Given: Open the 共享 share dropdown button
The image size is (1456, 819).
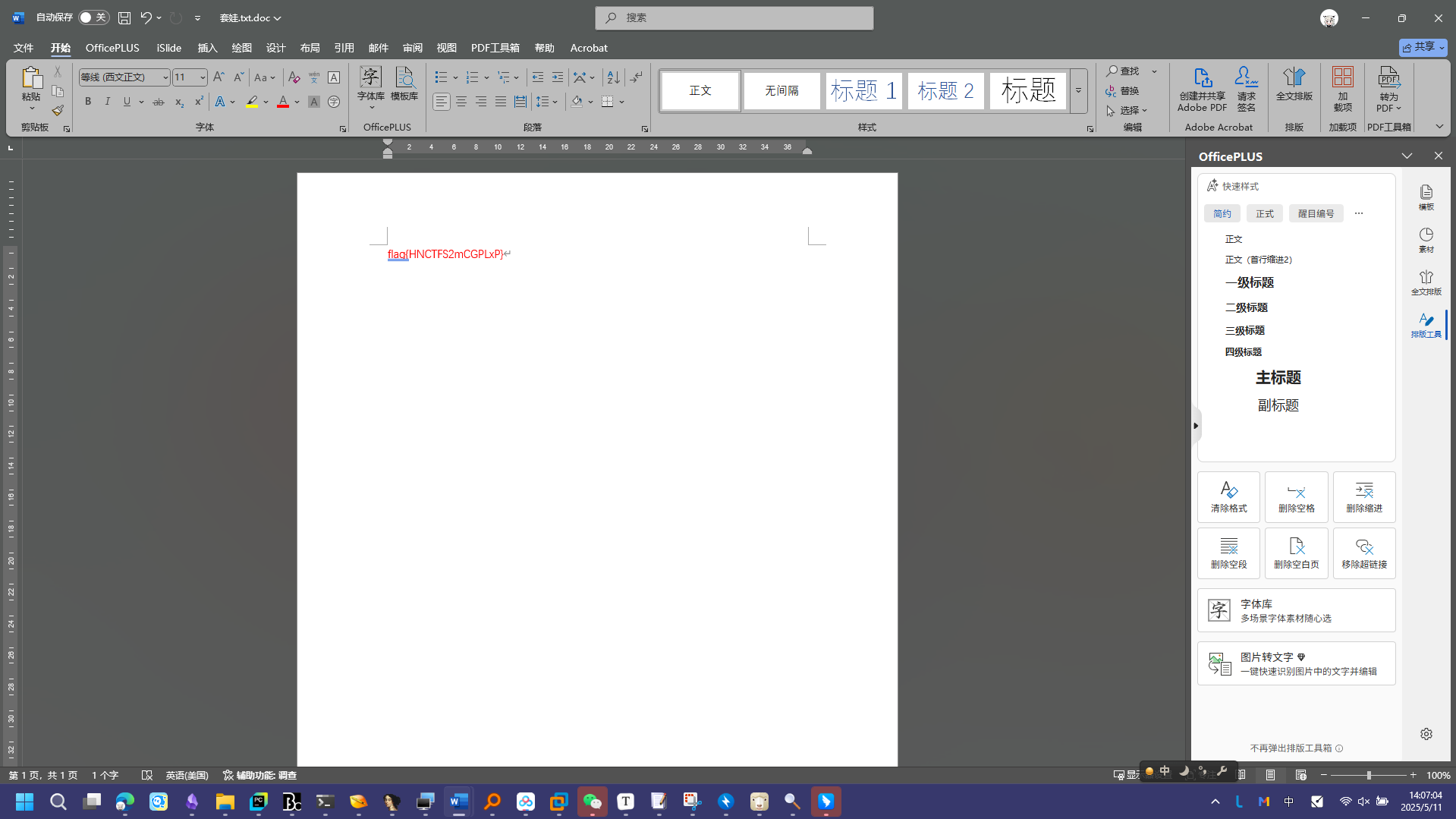Looking at the screenshot, I should pyautogui.click(x=1423, y=47).
